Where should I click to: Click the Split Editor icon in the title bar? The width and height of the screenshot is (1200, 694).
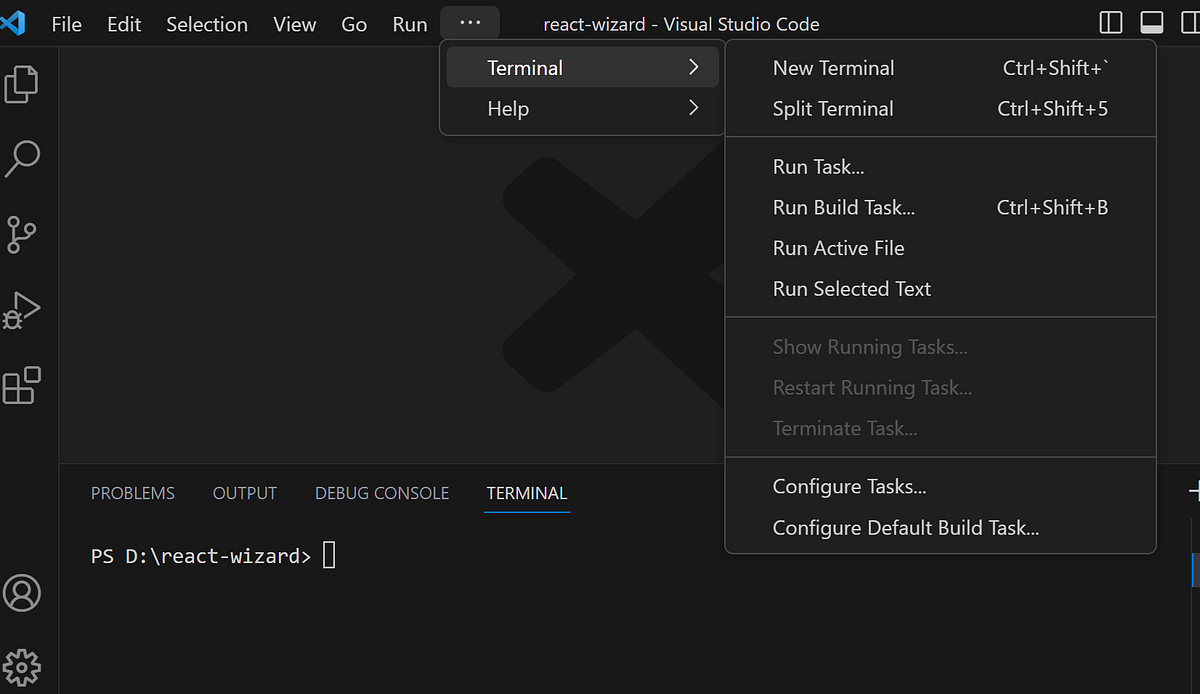point(1112,21)
